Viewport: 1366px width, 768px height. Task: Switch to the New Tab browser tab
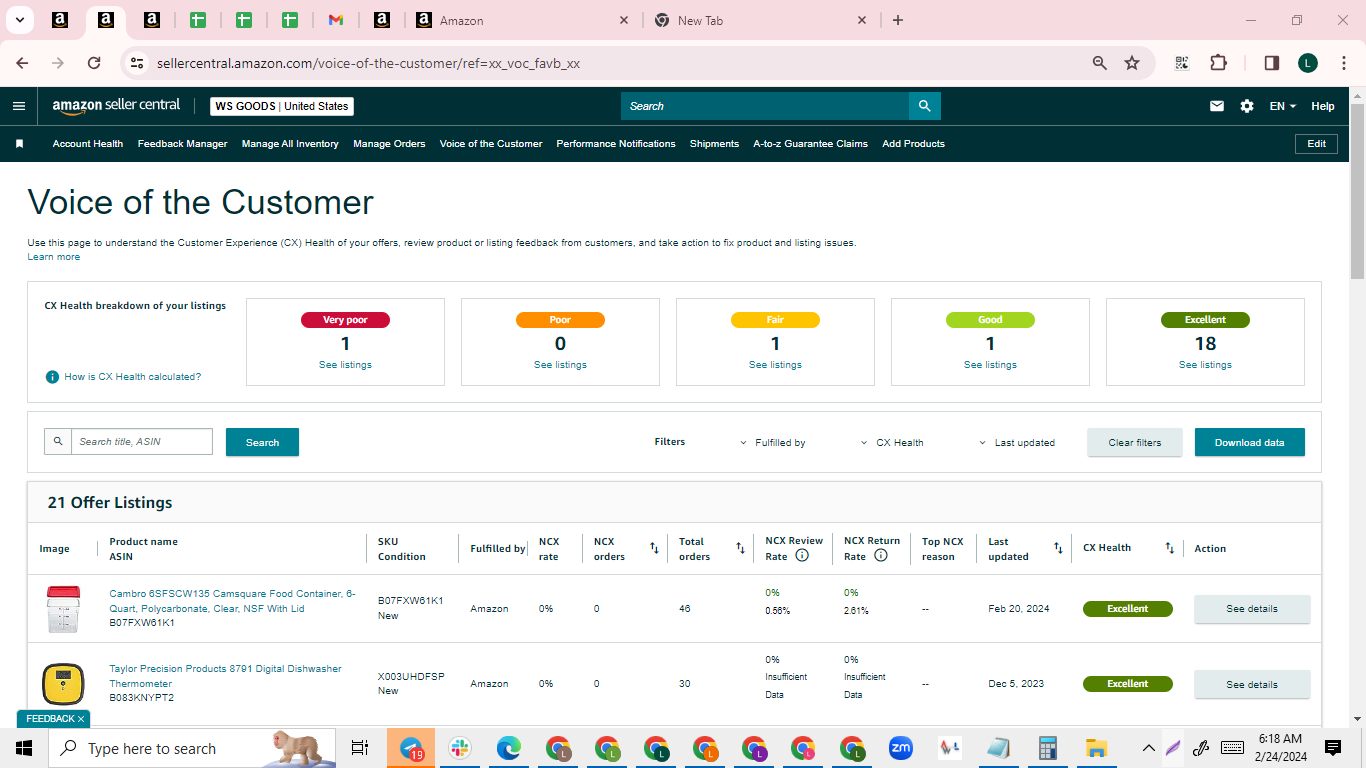(x=761, y=20)
